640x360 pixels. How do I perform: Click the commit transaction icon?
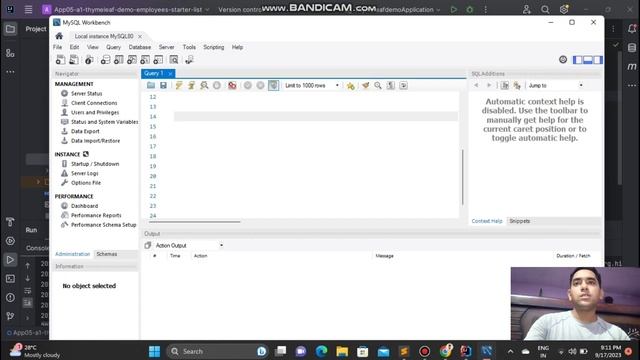point(247,85)
